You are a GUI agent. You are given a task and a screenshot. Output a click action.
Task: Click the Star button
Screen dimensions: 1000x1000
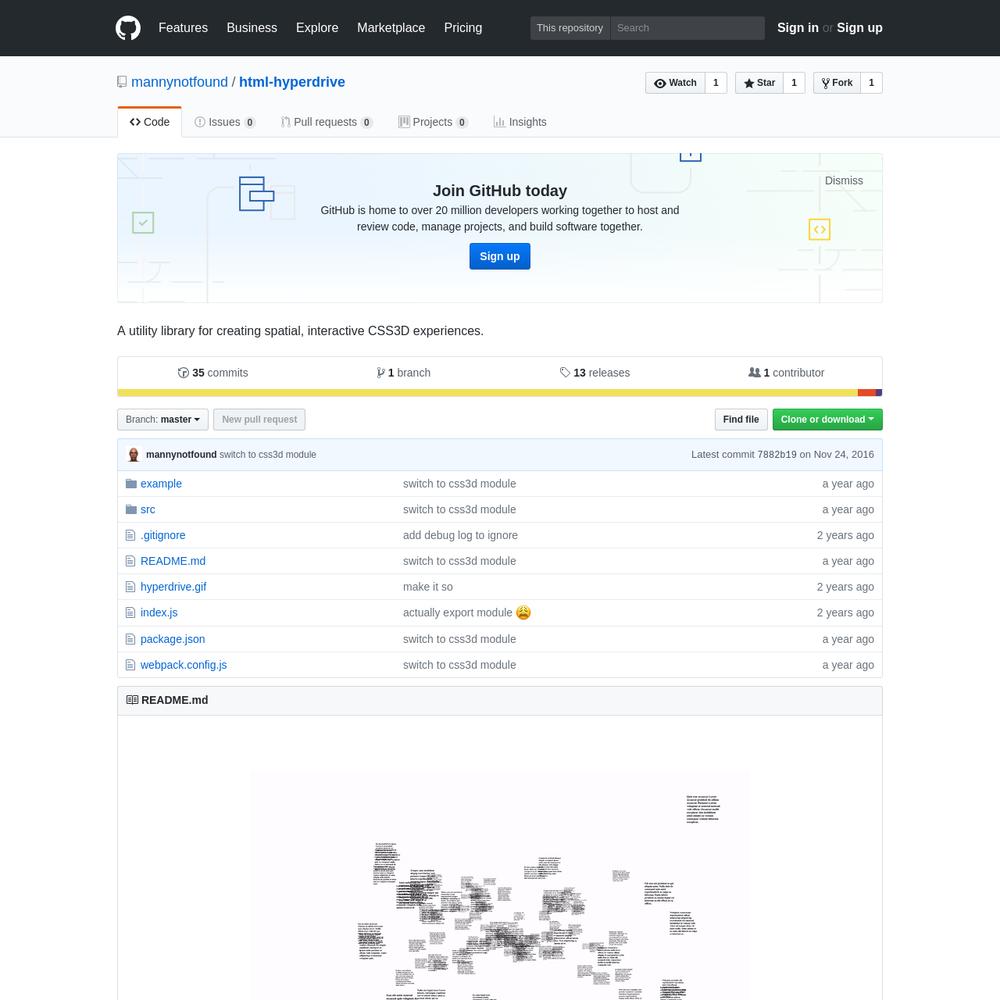759,83
